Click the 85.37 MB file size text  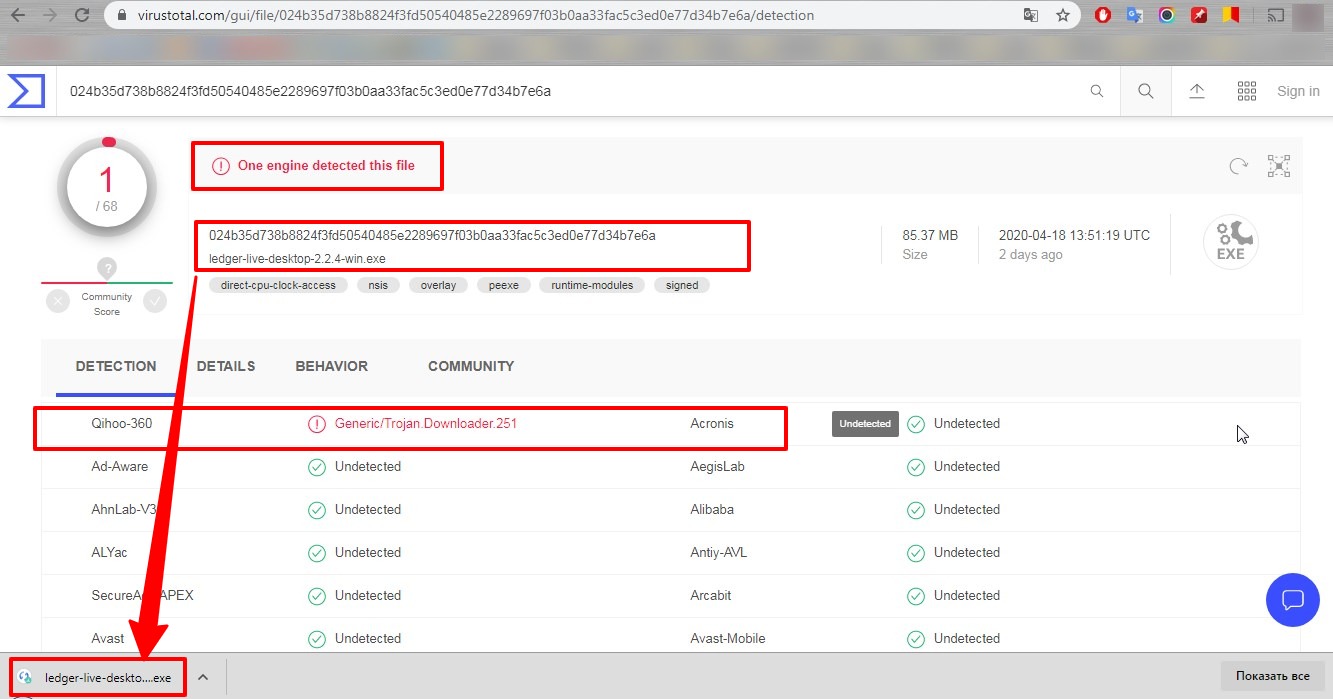930,236
